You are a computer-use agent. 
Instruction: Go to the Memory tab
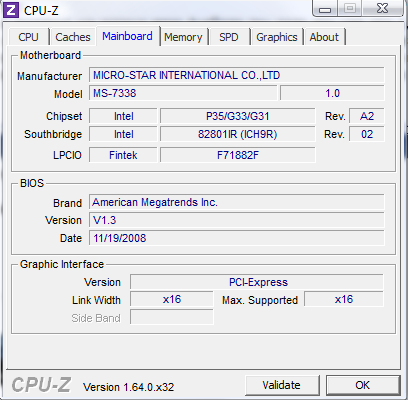coord(183,37)
